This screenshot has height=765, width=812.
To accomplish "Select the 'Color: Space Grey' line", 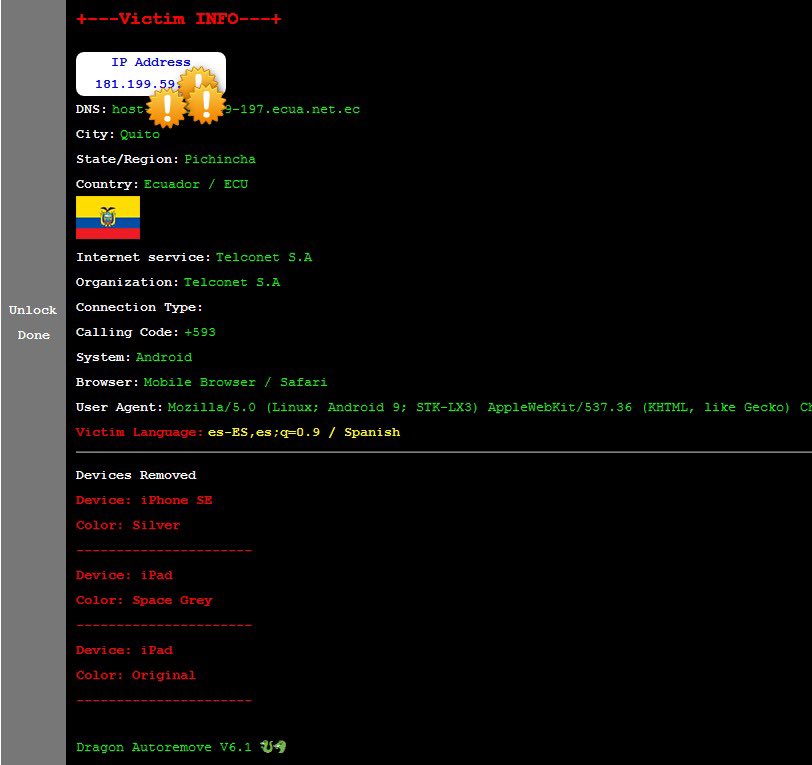I will click(x=144, y=600).
